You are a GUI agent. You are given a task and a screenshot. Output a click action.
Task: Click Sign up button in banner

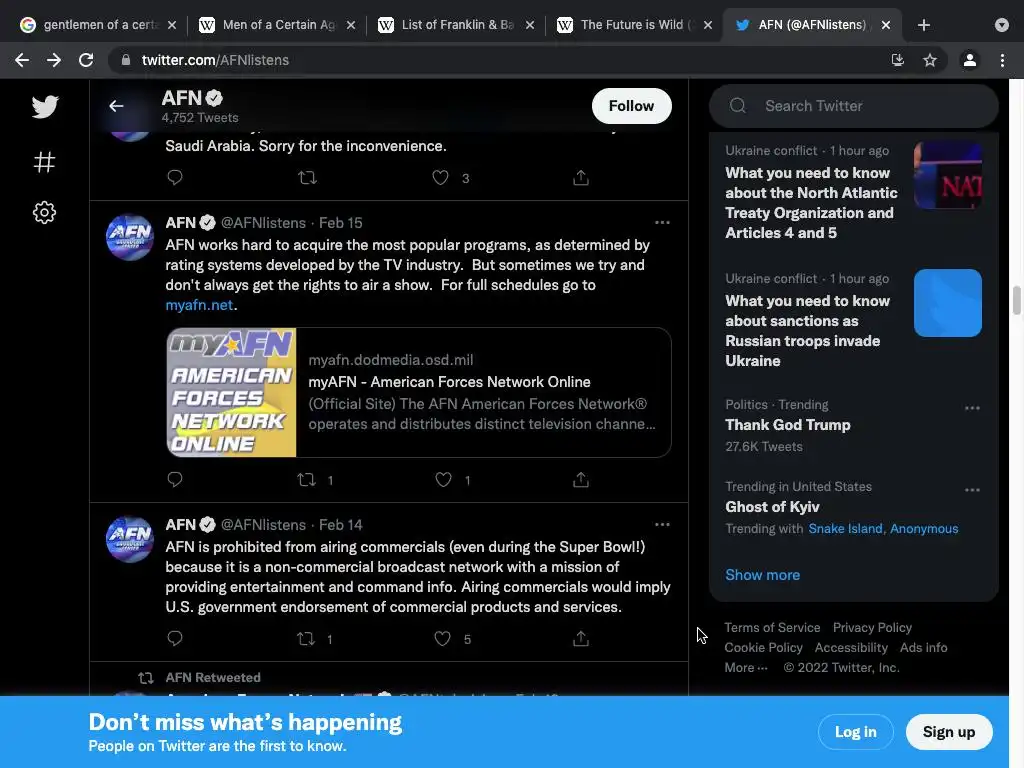click(949, 732)
